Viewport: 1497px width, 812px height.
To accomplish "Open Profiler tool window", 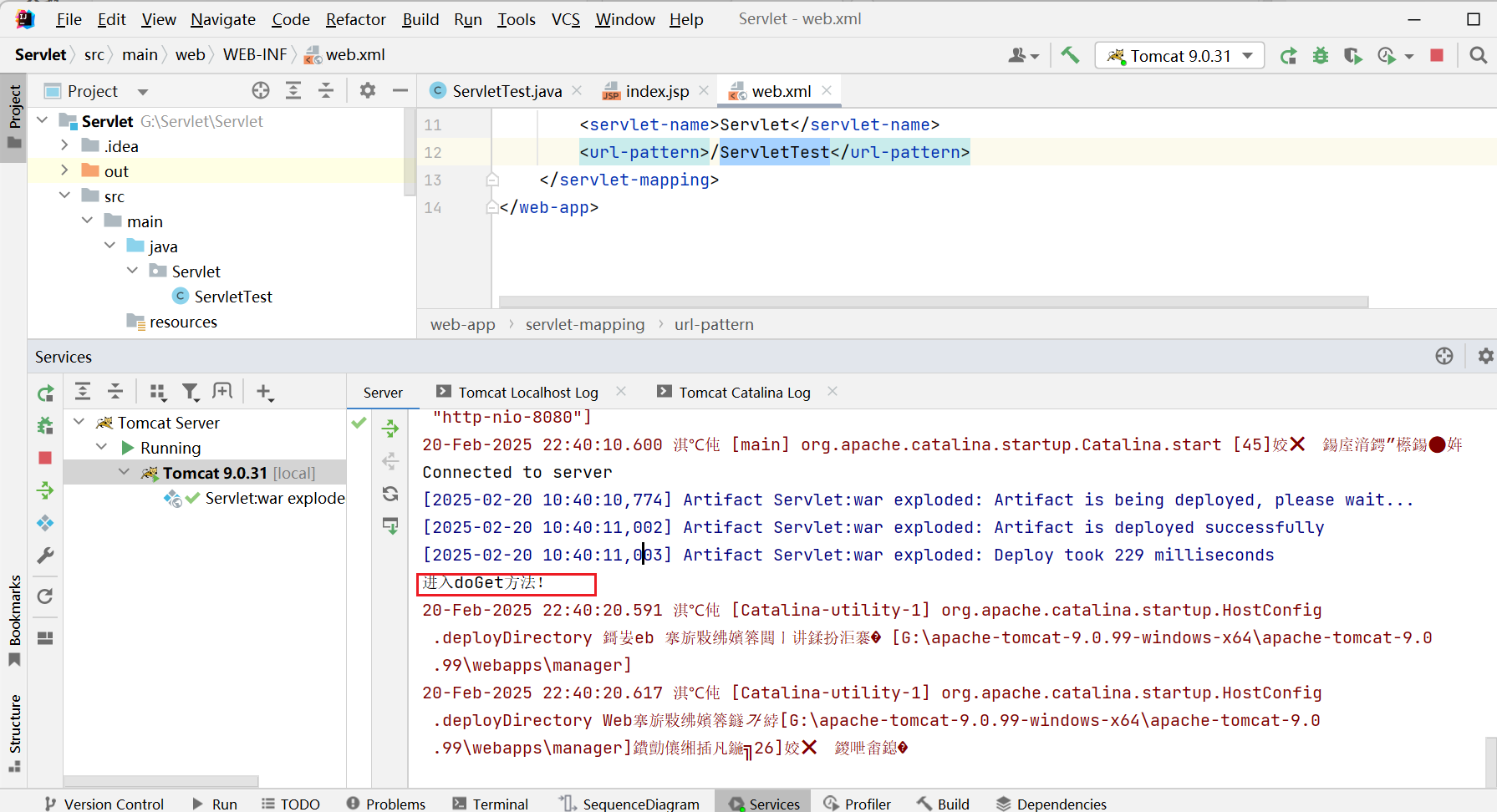I will (x=858, y=804).
